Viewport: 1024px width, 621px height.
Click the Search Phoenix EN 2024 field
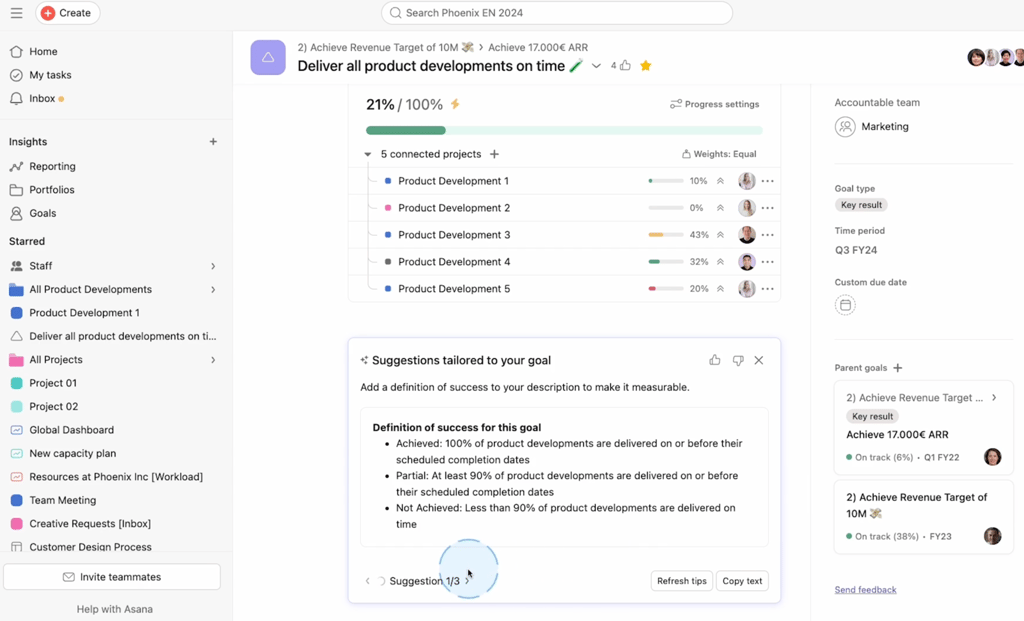556,12
